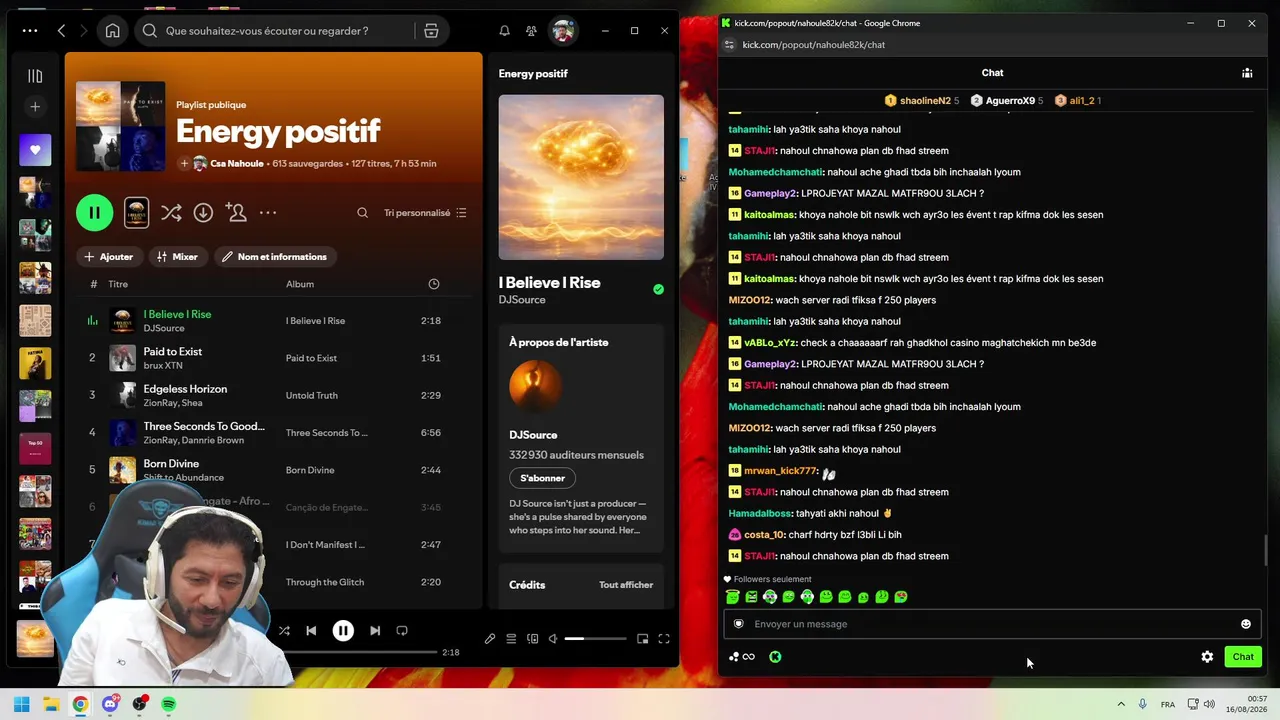Seek on the track progress bar
Screen dimensions: 1280x720
360,652
